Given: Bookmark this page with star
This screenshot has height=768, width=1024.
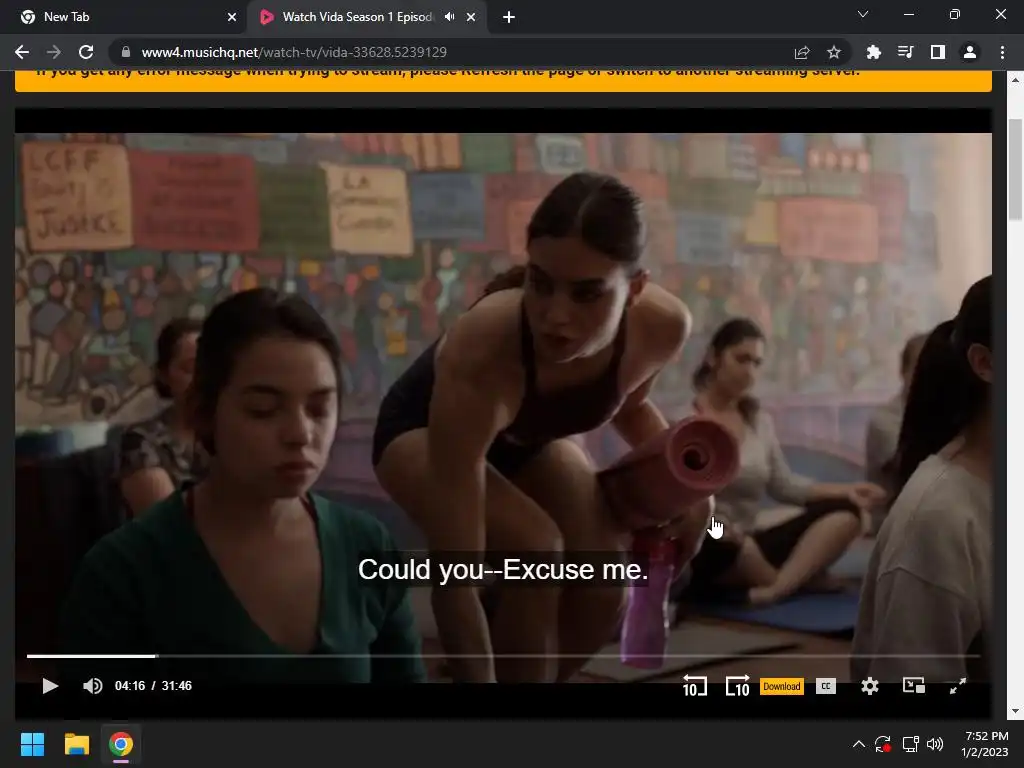Looking at the screenshot, I should coord(834,52).
